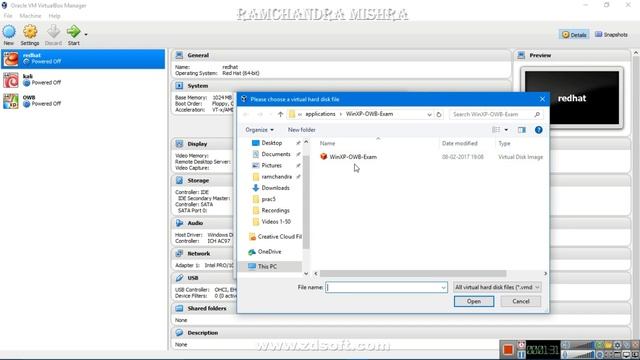Click the General section icon
Screen dimensions: 640x360
(x=179, y=55)
